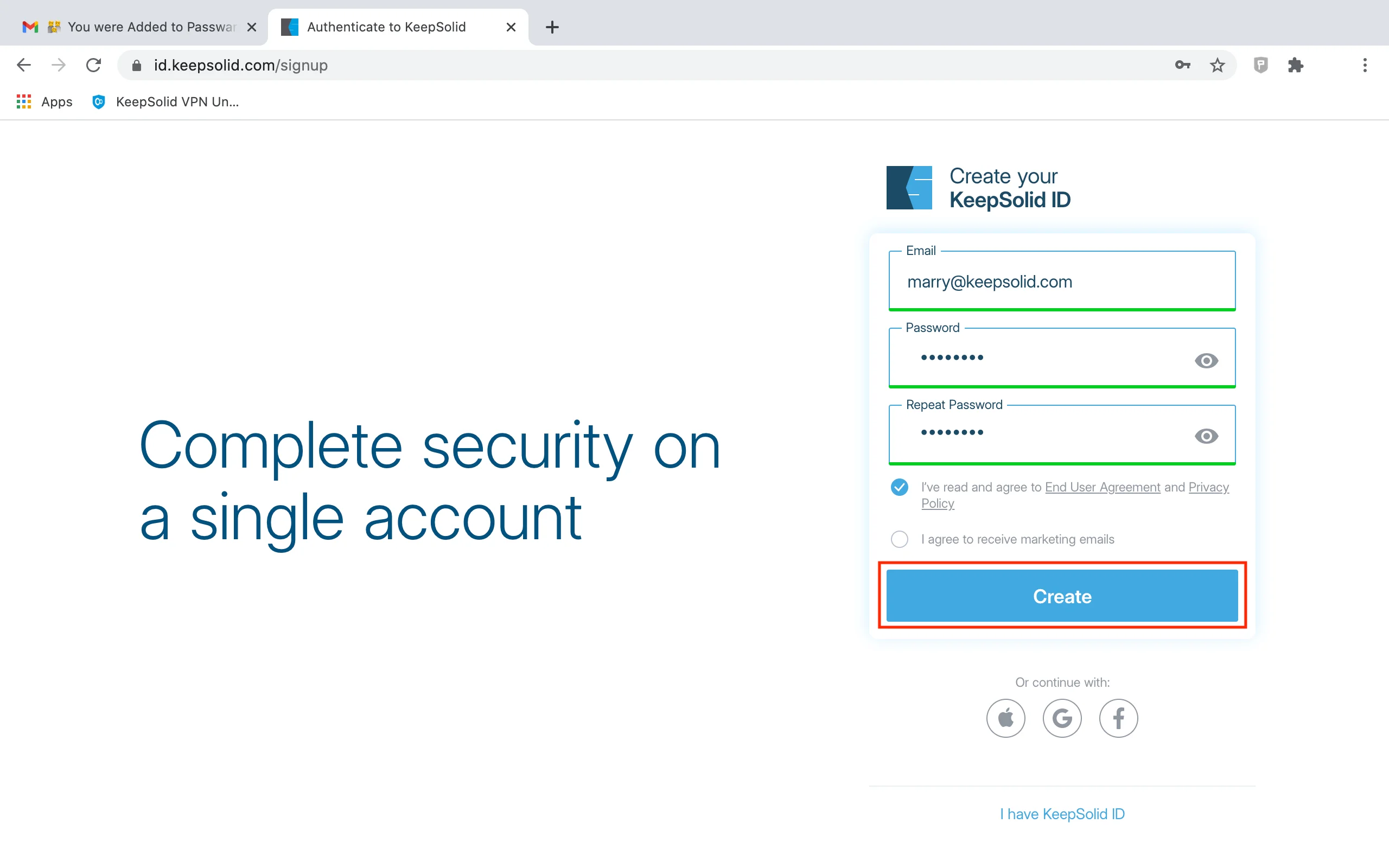Screen dimensions: 1389x868
Task: Enable marketing emails option
Action: (x=900, y=539)
